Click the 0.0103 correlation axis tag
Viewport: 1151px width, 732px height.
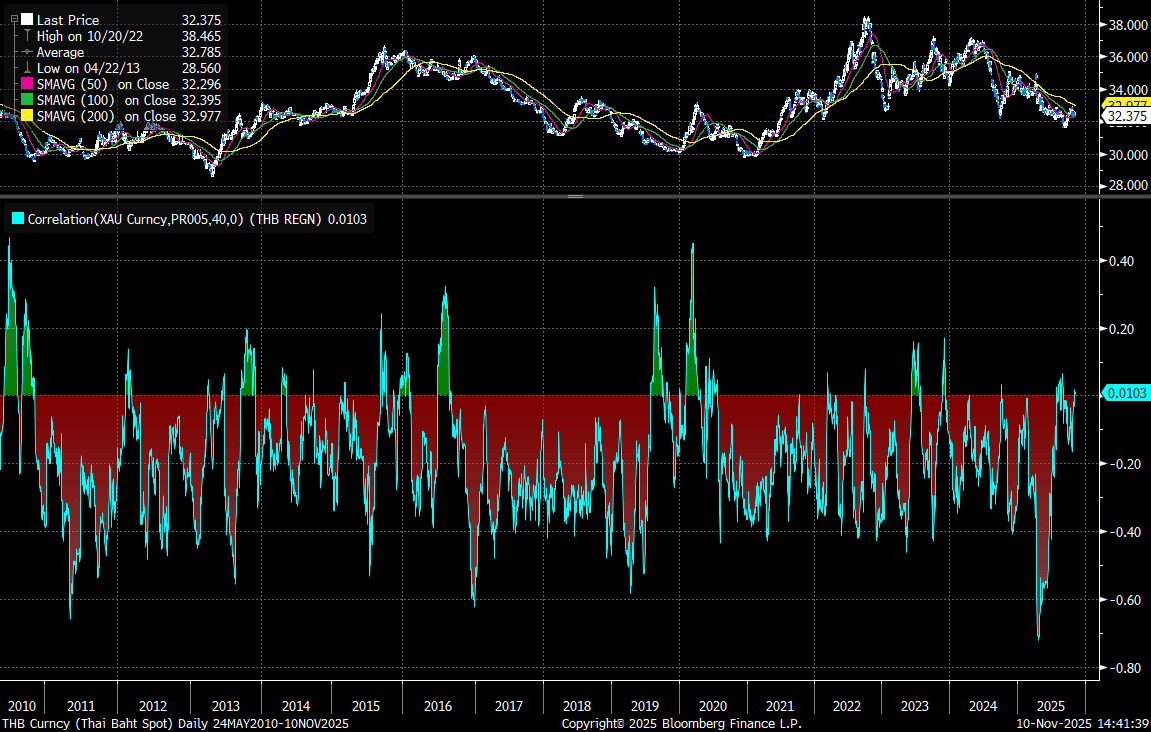pyautogui.click(x=1125, y=394)
